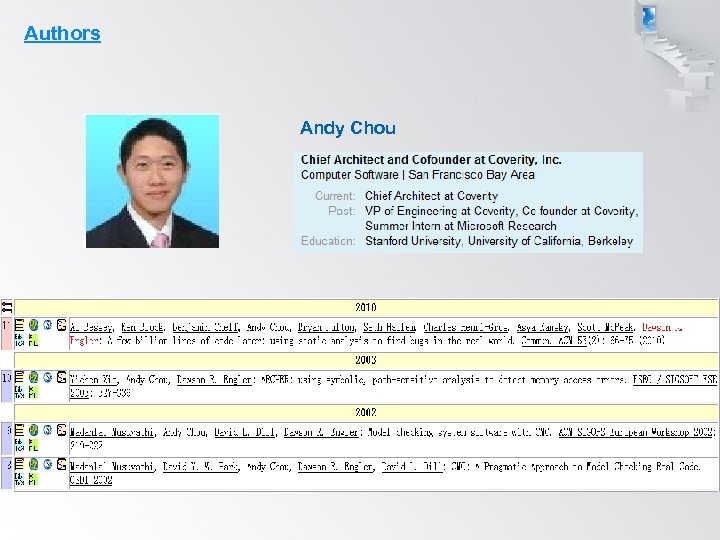Open the BibTeX icon in the ARCHER row
Image resolution: width=720 pixels, height=540 pixels.
pos(19,392)
